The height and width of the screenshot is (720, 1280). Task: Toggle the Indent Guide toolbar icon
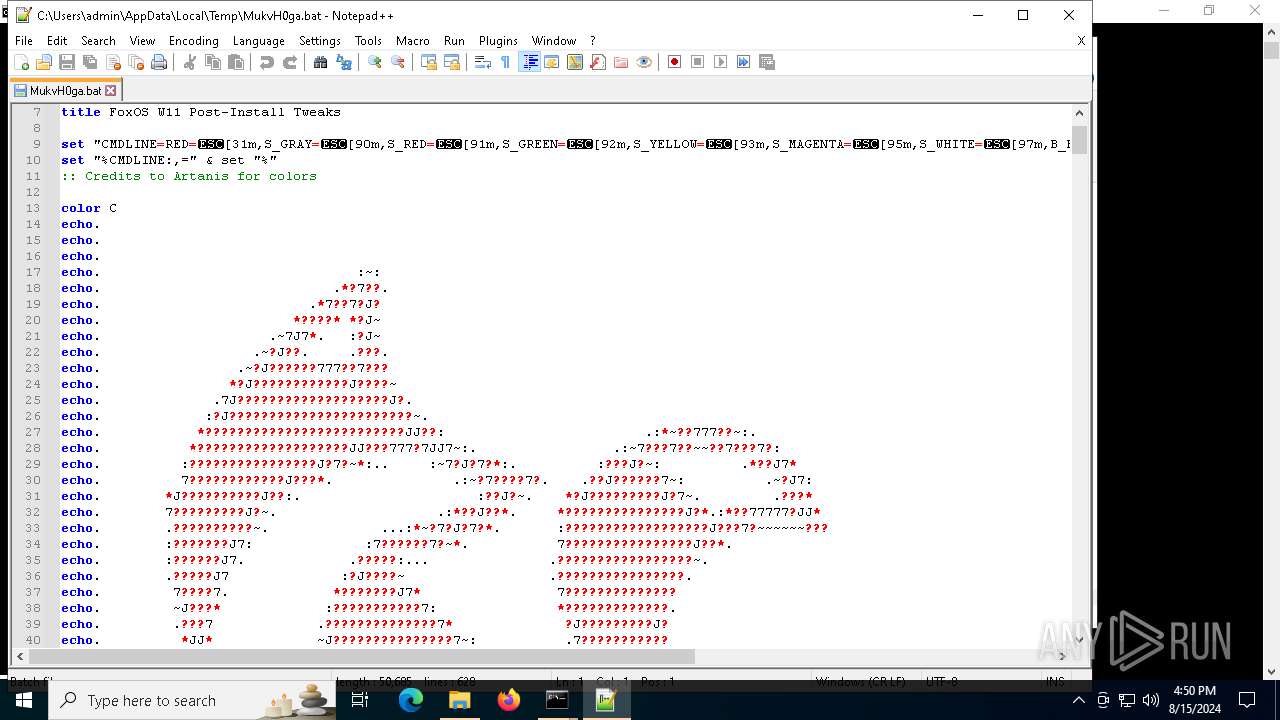click(530, 62)
